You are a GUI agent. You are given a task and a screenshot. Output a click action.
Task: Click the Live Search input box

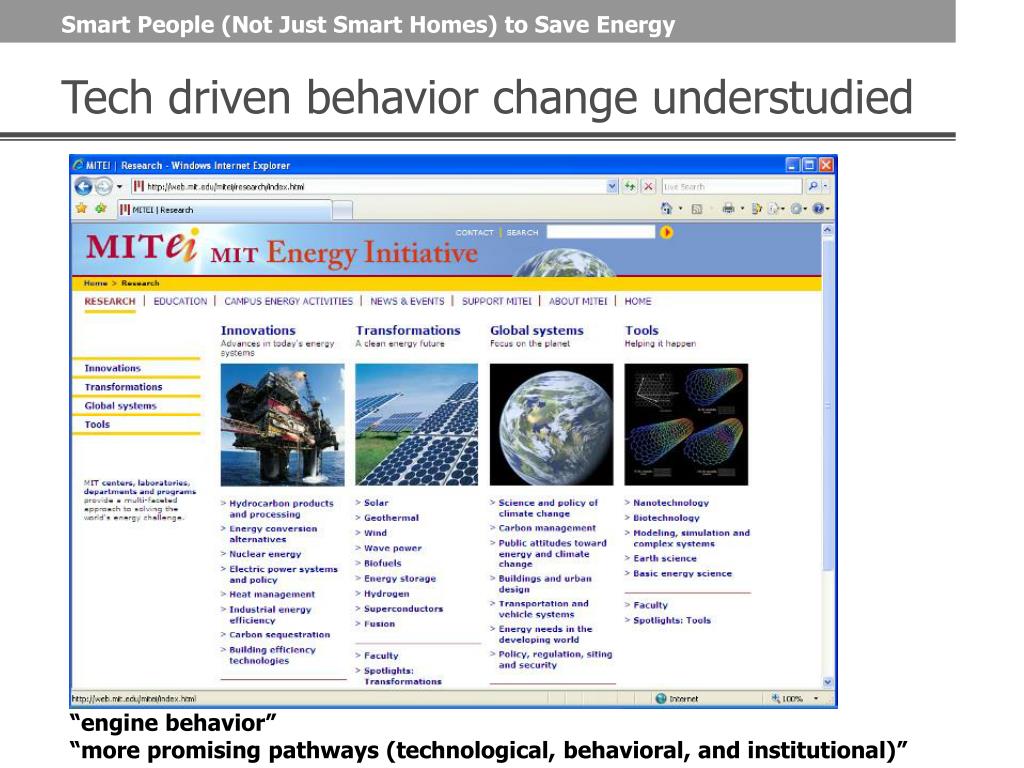coord(731,187)
